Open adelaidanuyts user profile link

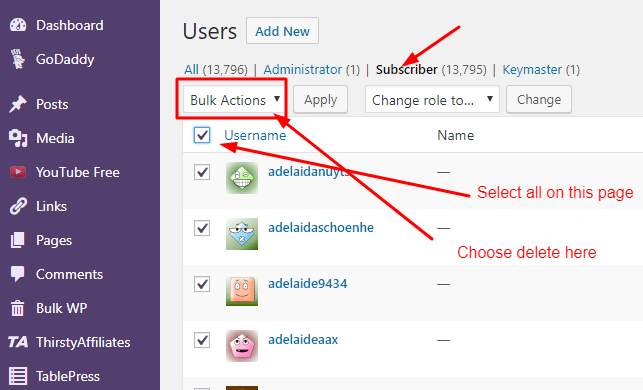pos(309,171)
